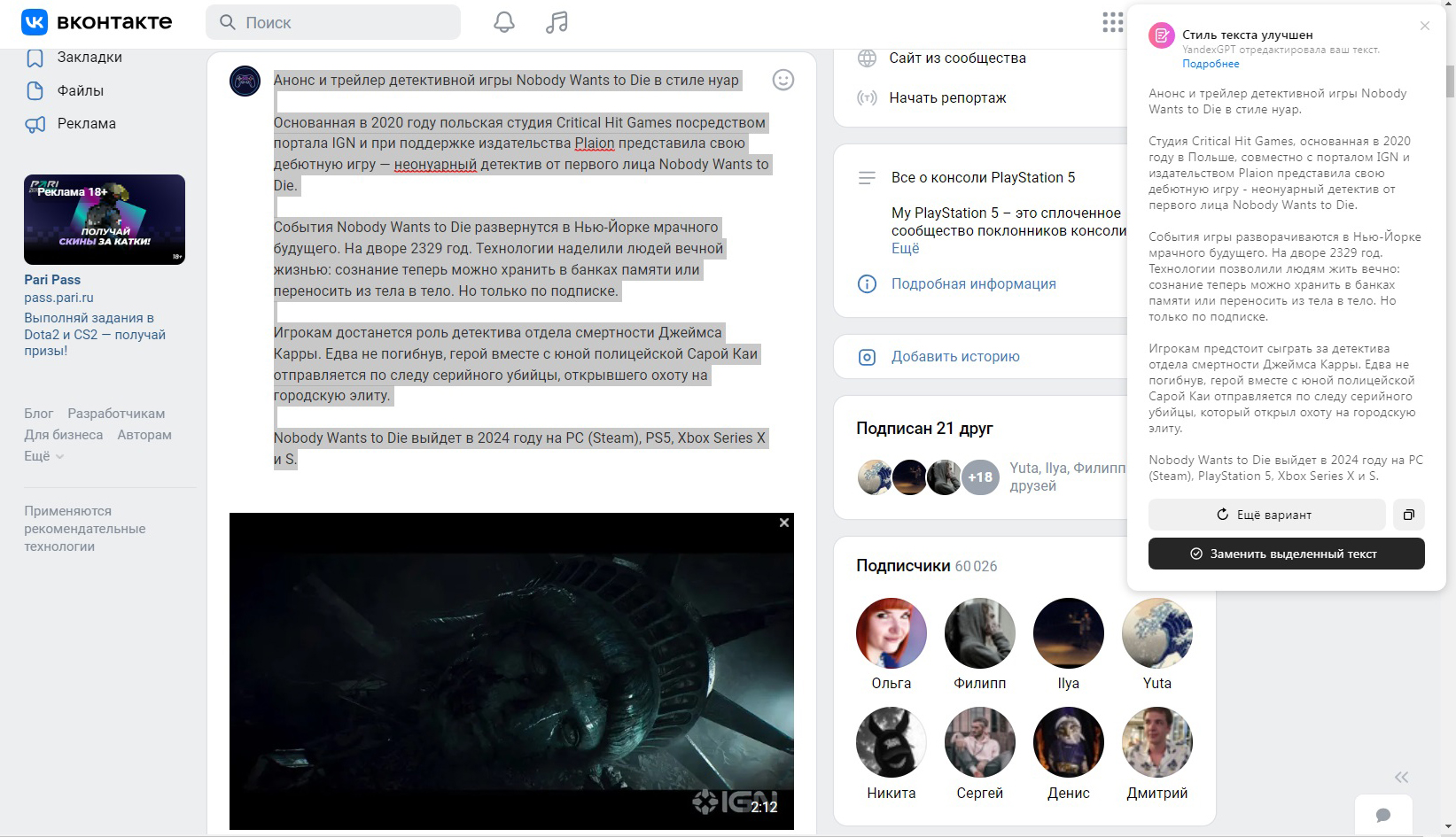Open the Pari Pass ad banner image
Screen dimensions: 1456x837
[x=105, y=220]
